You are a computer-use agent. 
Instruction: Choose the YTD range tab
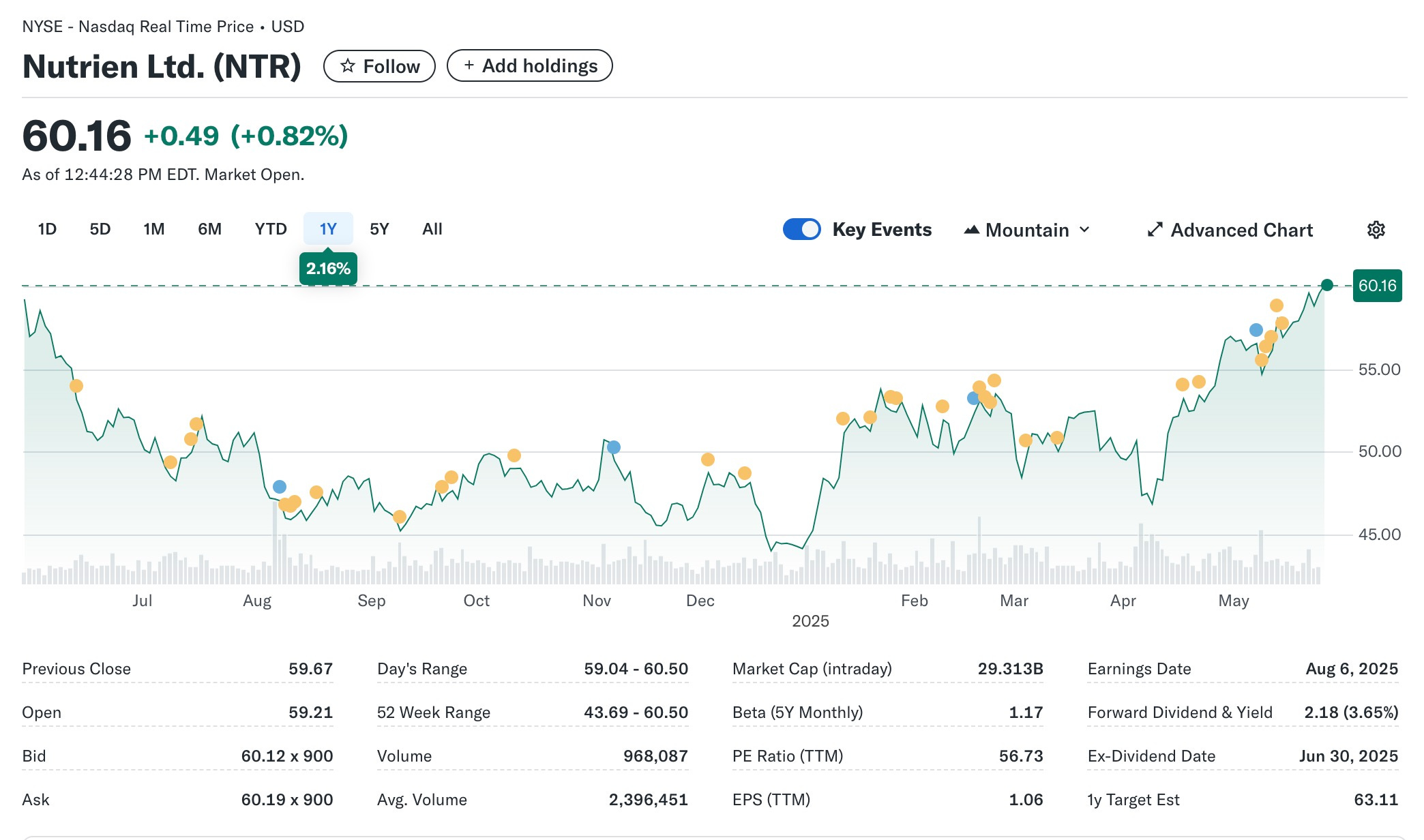coord(271,229)
